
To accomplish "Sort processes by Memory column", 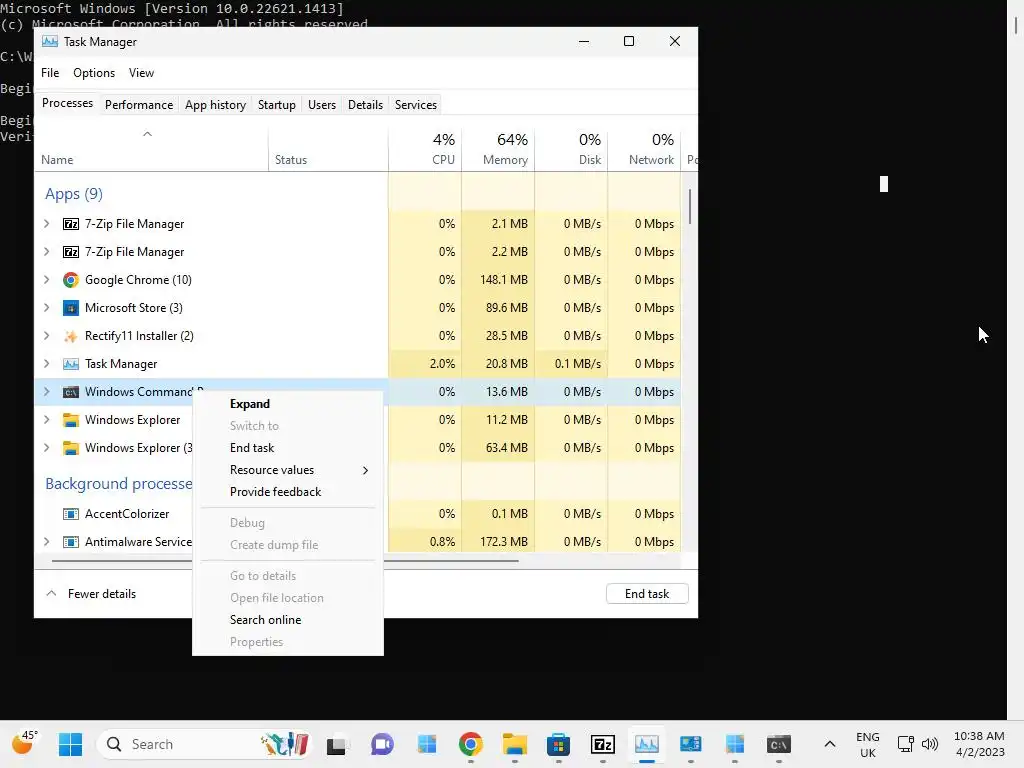I will (498, 150).
